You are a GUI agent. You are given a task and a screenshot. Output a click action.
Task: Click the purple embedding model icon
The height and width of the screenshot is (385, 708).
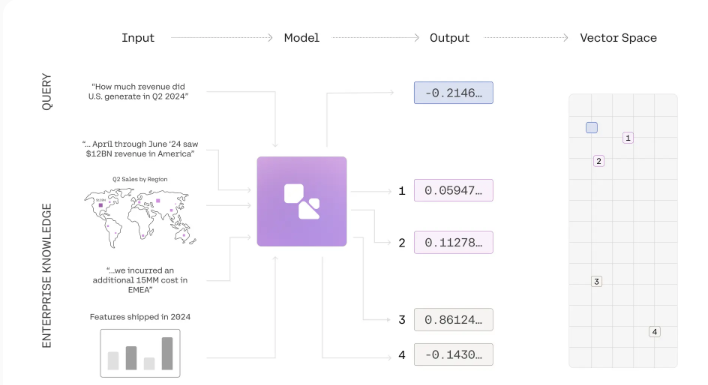coord(302,201)
